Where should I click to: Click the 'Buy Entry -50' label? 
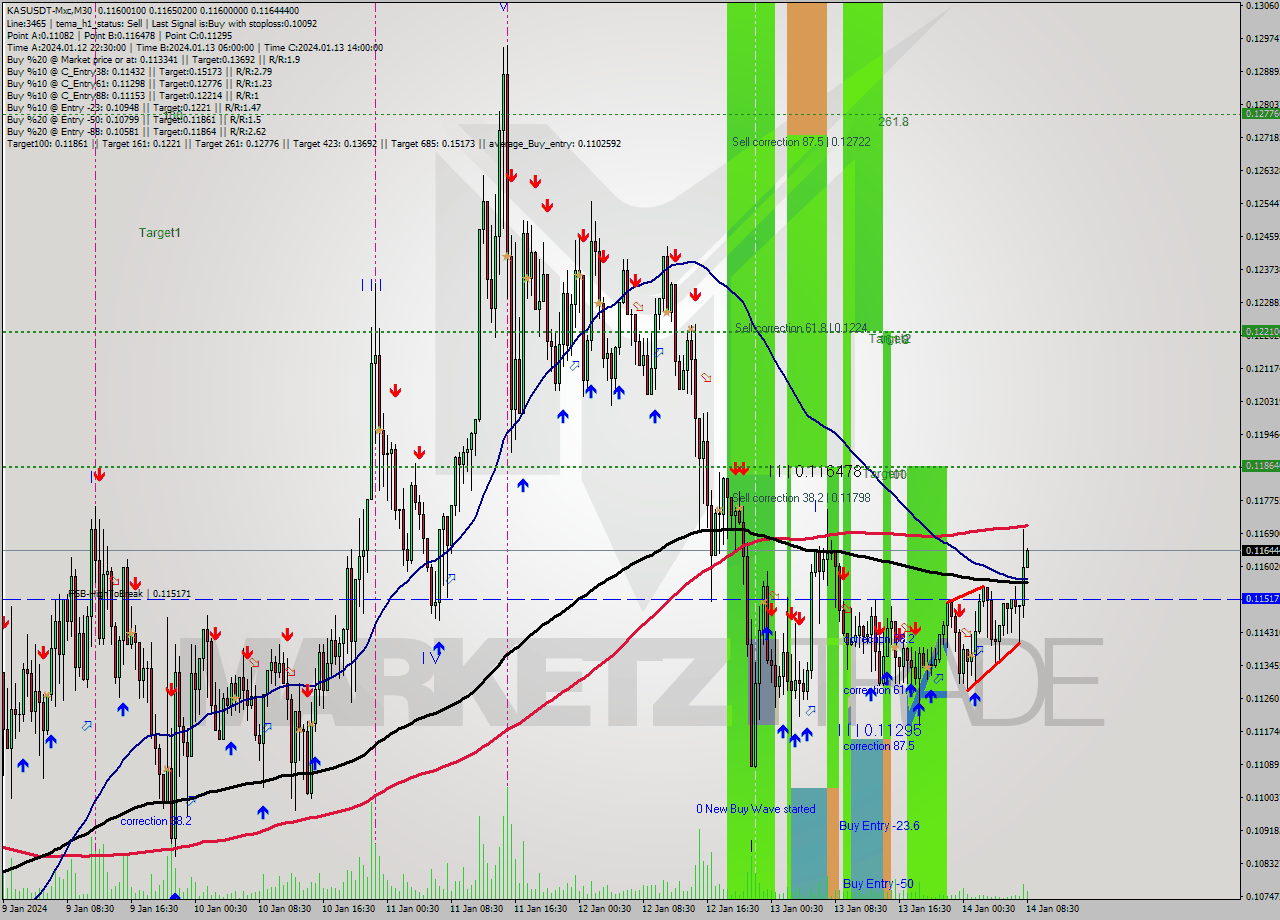[x=878, y=884]
